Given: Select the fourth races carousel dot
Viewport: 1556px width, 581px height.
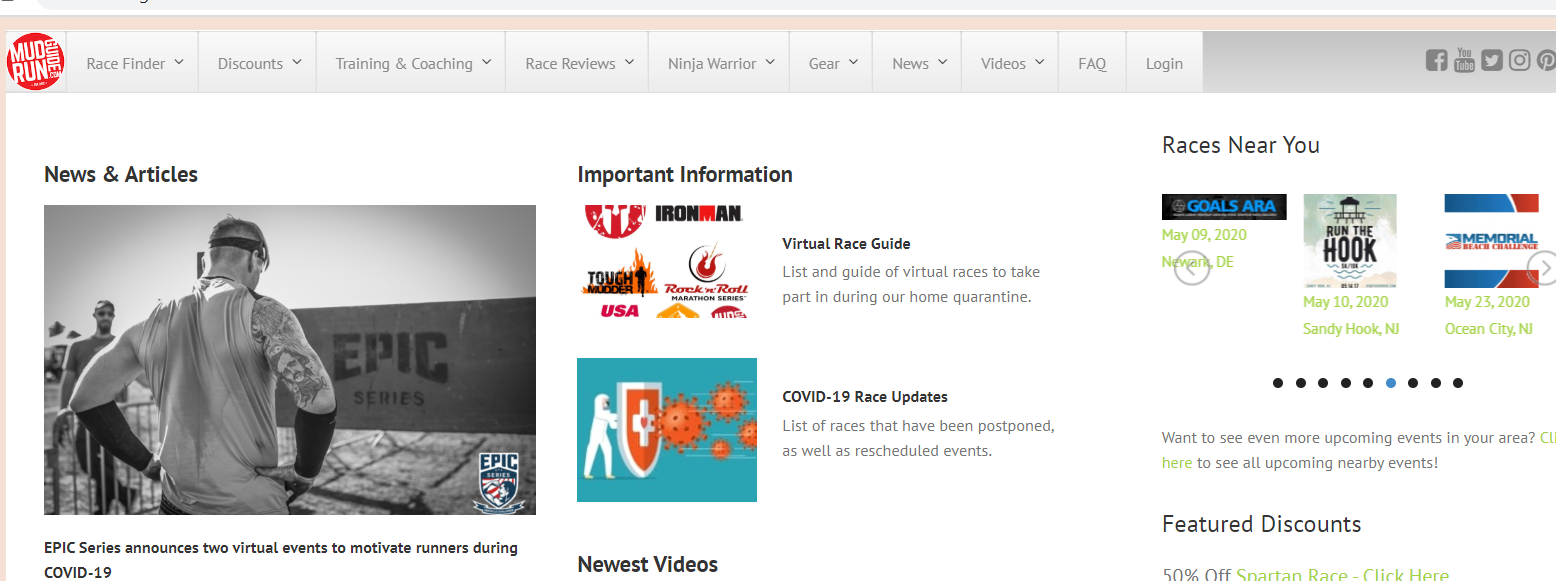Looking at the screenshot, I should pos(1346,383).
